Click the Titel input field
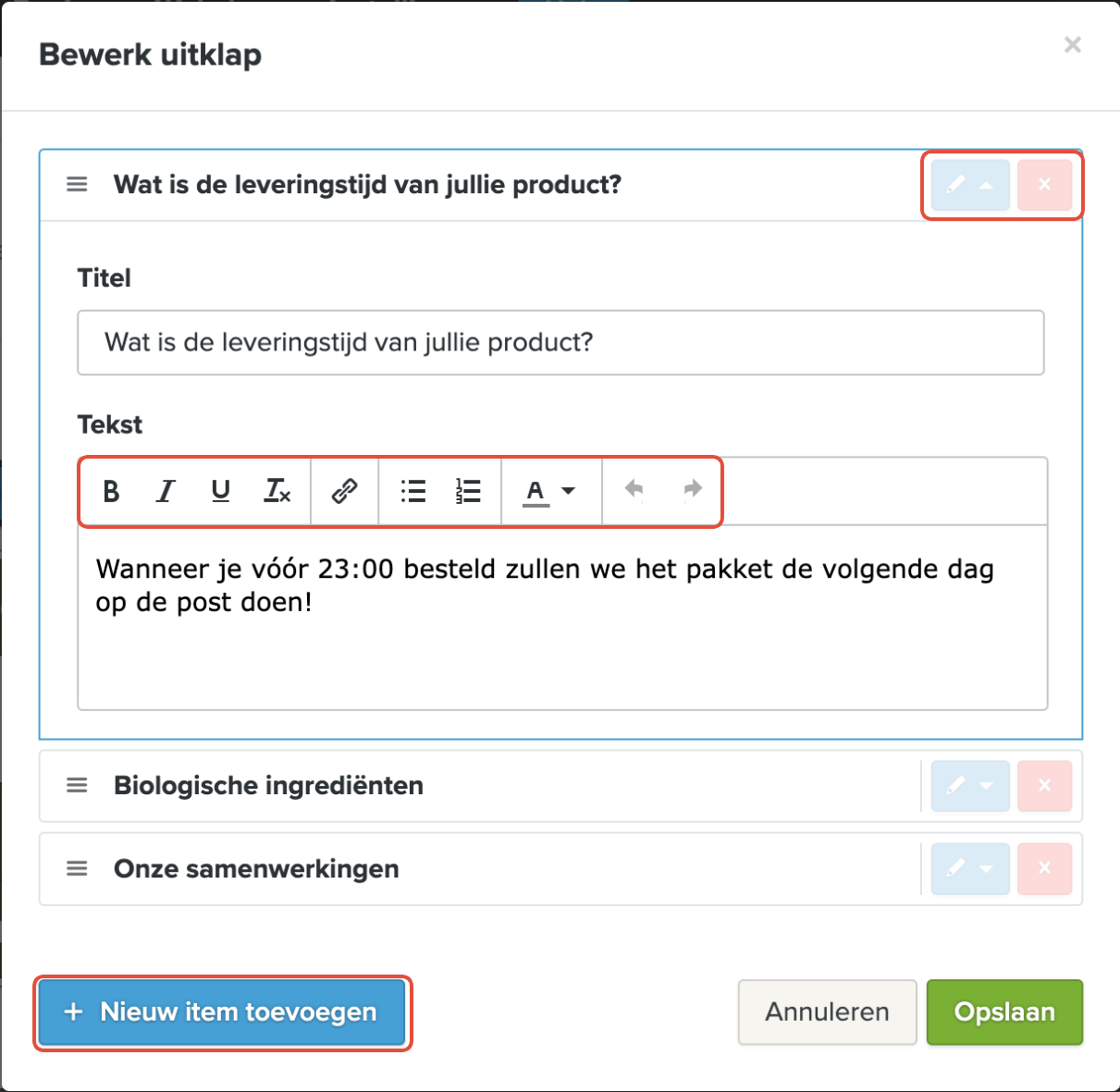 click(x=560, y=343)
